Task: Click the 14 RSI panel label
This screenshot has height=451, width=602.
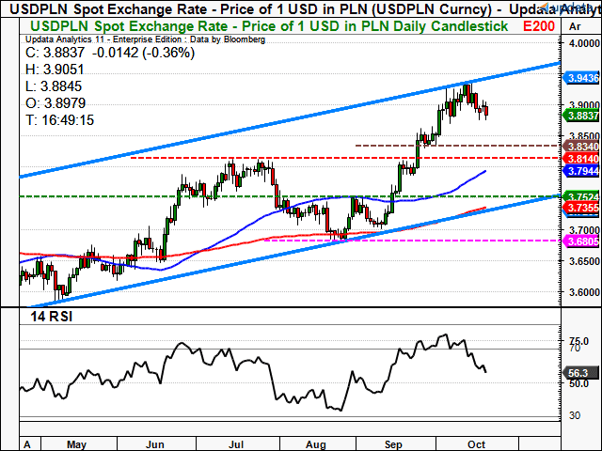Action: 51,317
